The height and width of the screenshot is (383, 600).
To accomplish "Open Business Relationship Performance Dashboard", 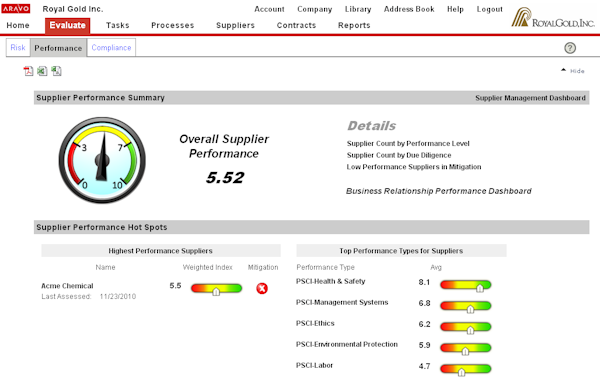I will [439, 191].
